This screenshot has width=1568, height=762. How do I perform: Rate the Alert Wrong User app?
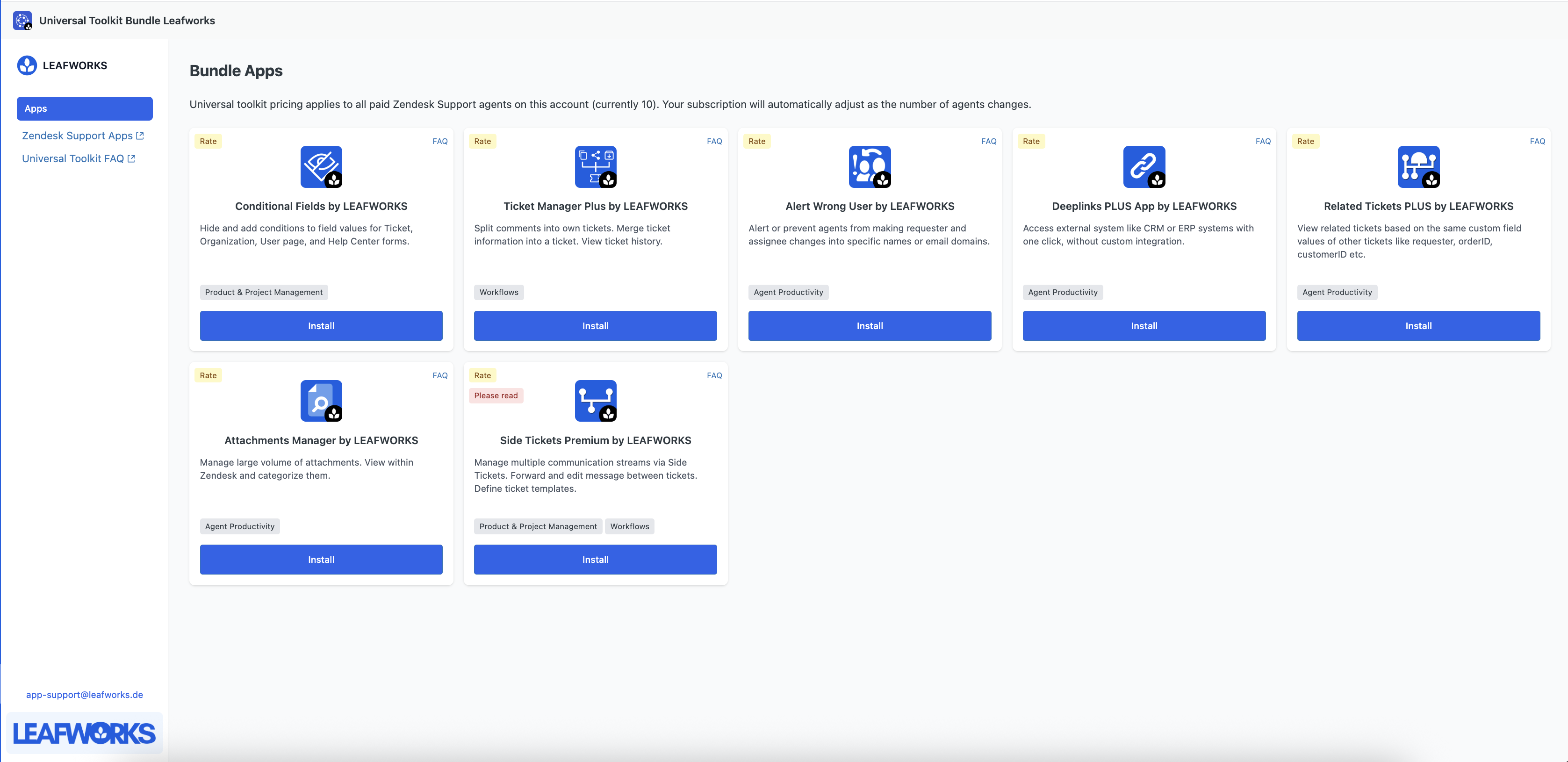756,141
